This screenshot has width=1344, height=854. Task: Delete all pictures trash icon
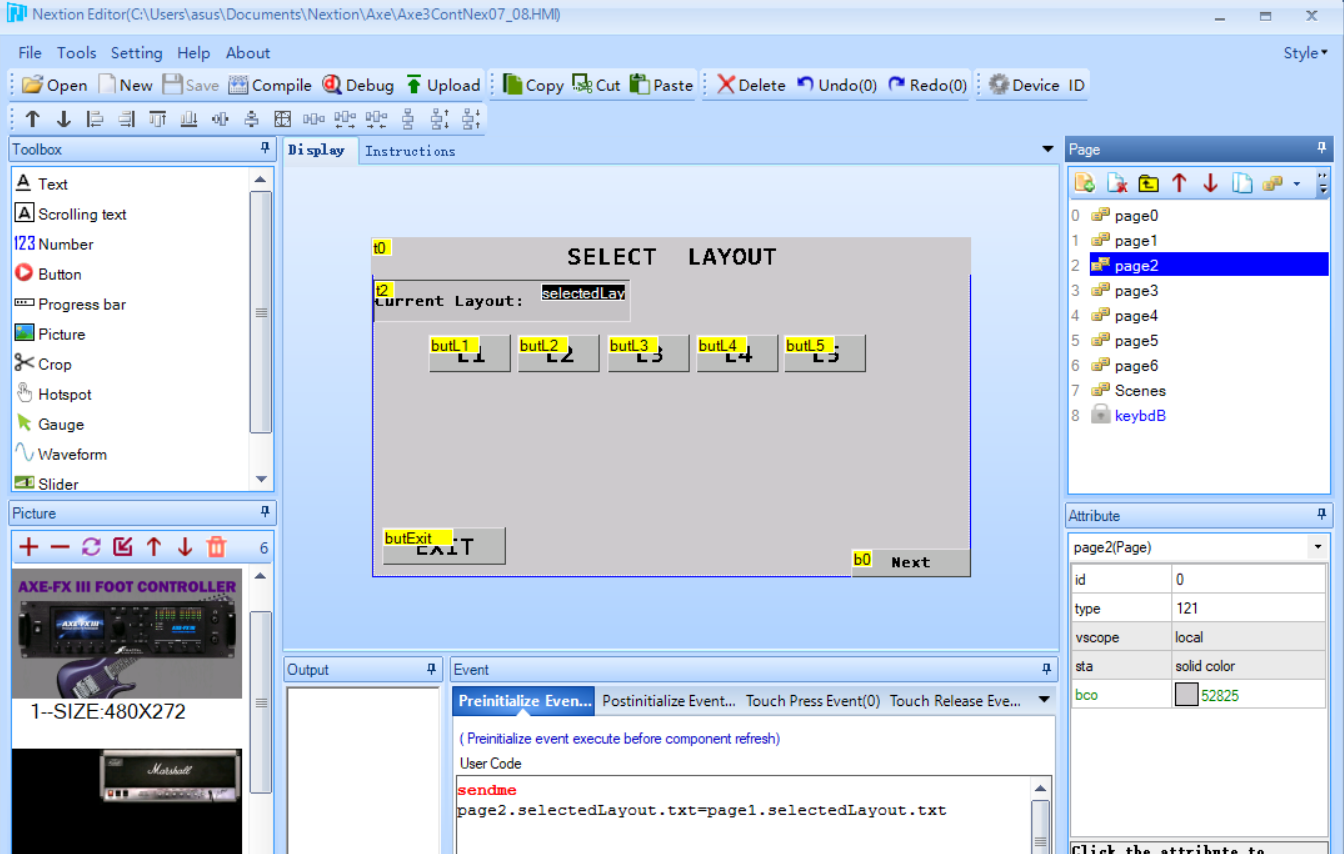pyautogui.click(x=216, y=547)
